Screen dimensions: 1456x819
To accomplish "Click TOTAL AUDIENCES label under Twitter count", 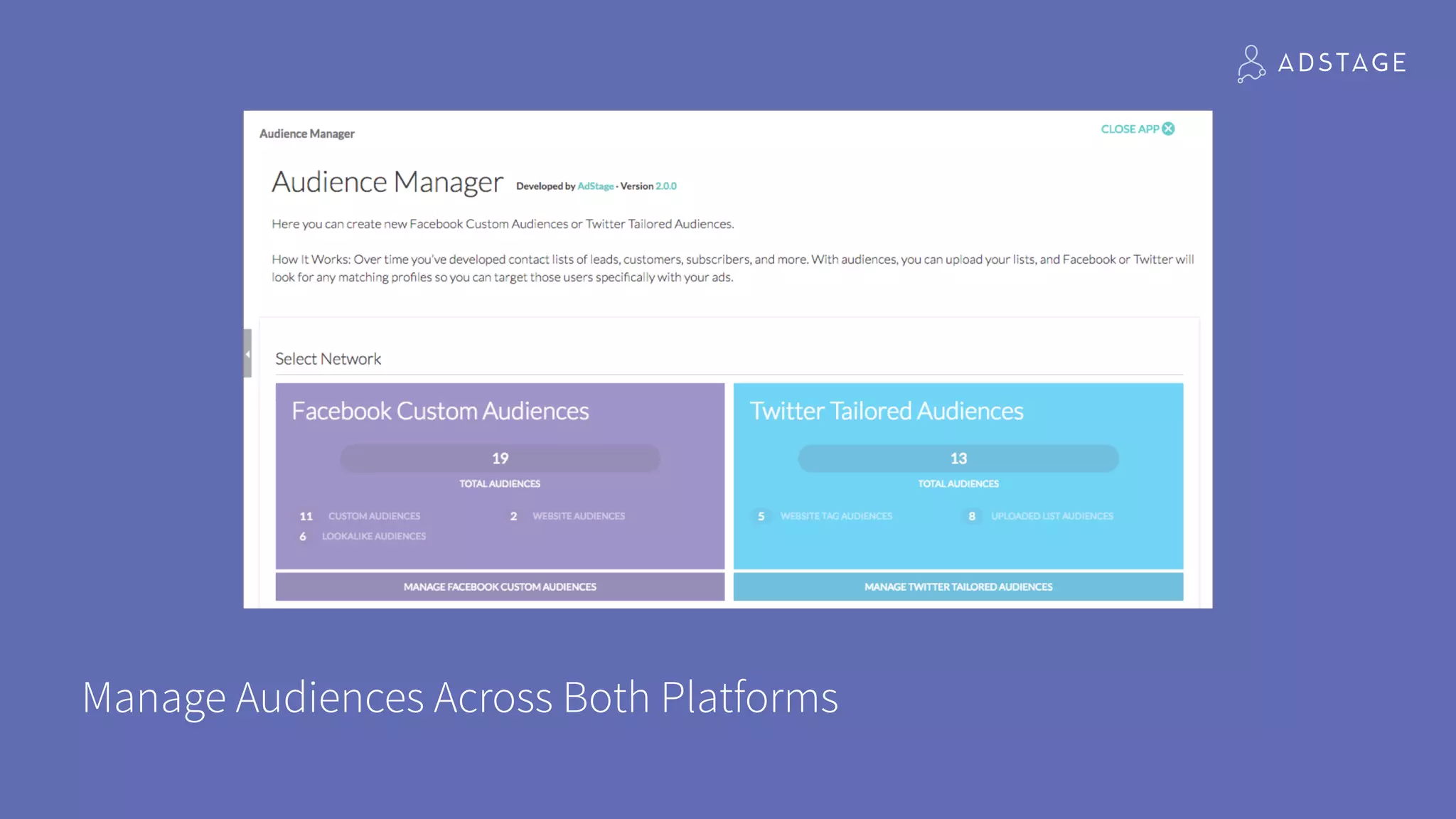I will pos(958,483).
